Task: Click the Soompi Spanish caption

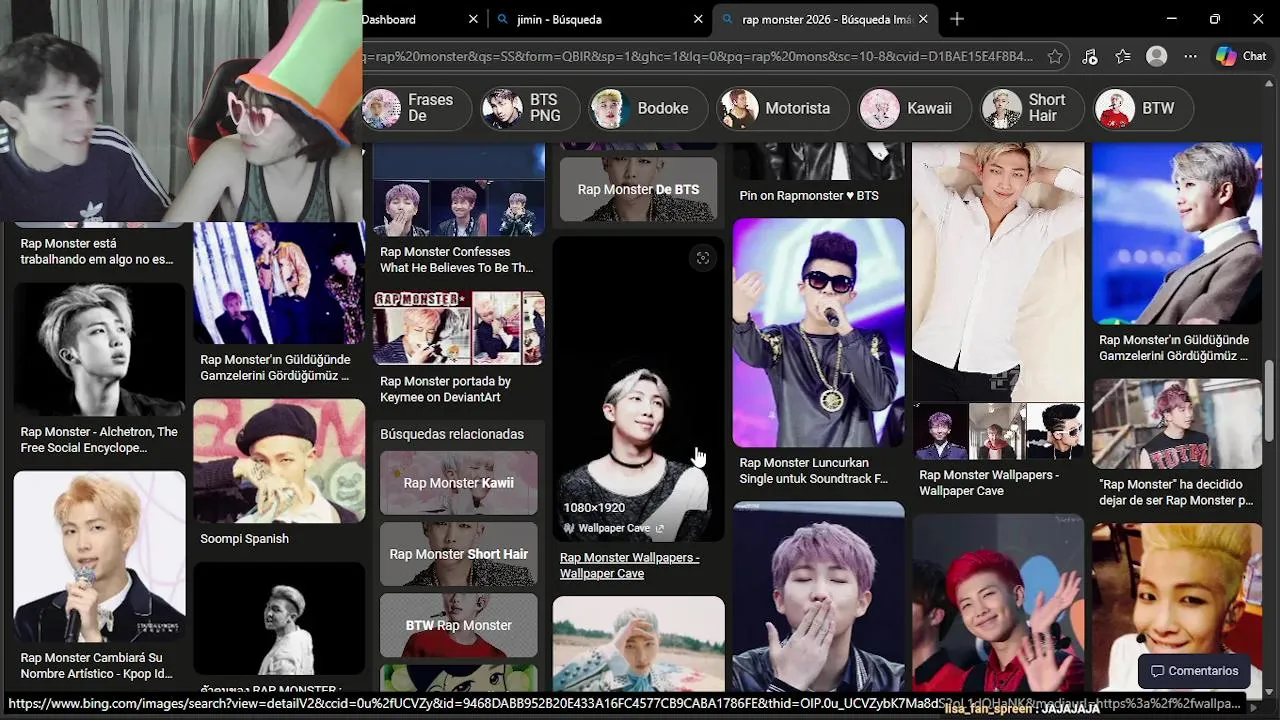Action: 244,539
